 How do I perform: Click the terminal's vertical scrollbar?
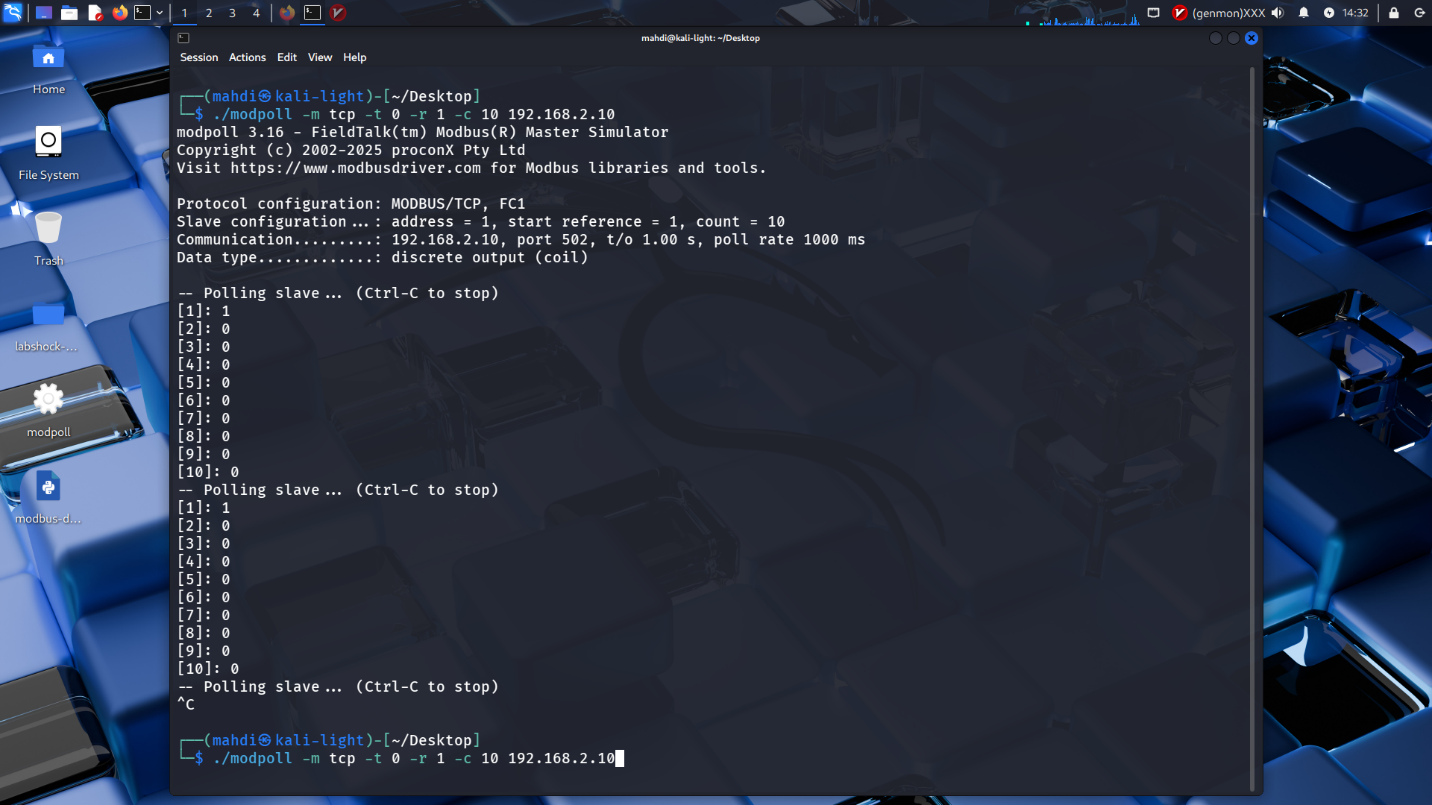click(x=1252, y=400)
